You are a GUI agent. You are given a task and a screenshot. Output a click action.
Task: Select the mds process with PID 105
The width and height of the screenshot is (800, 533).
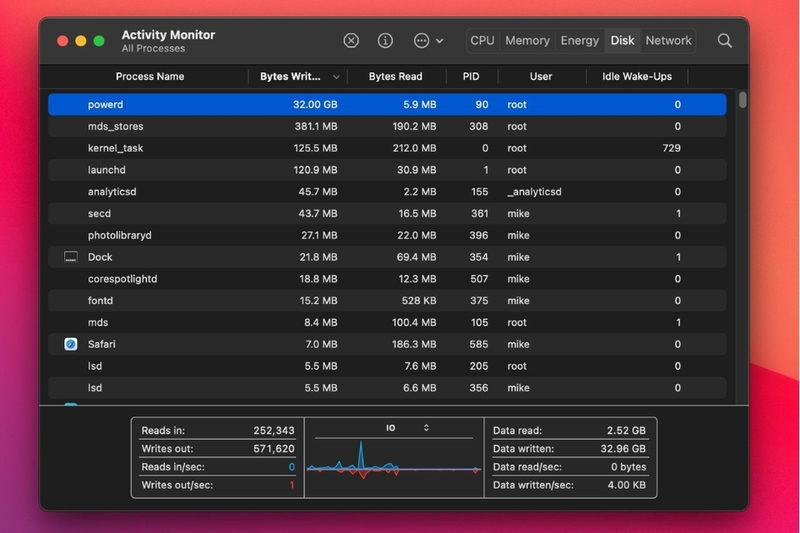[387, 323]
